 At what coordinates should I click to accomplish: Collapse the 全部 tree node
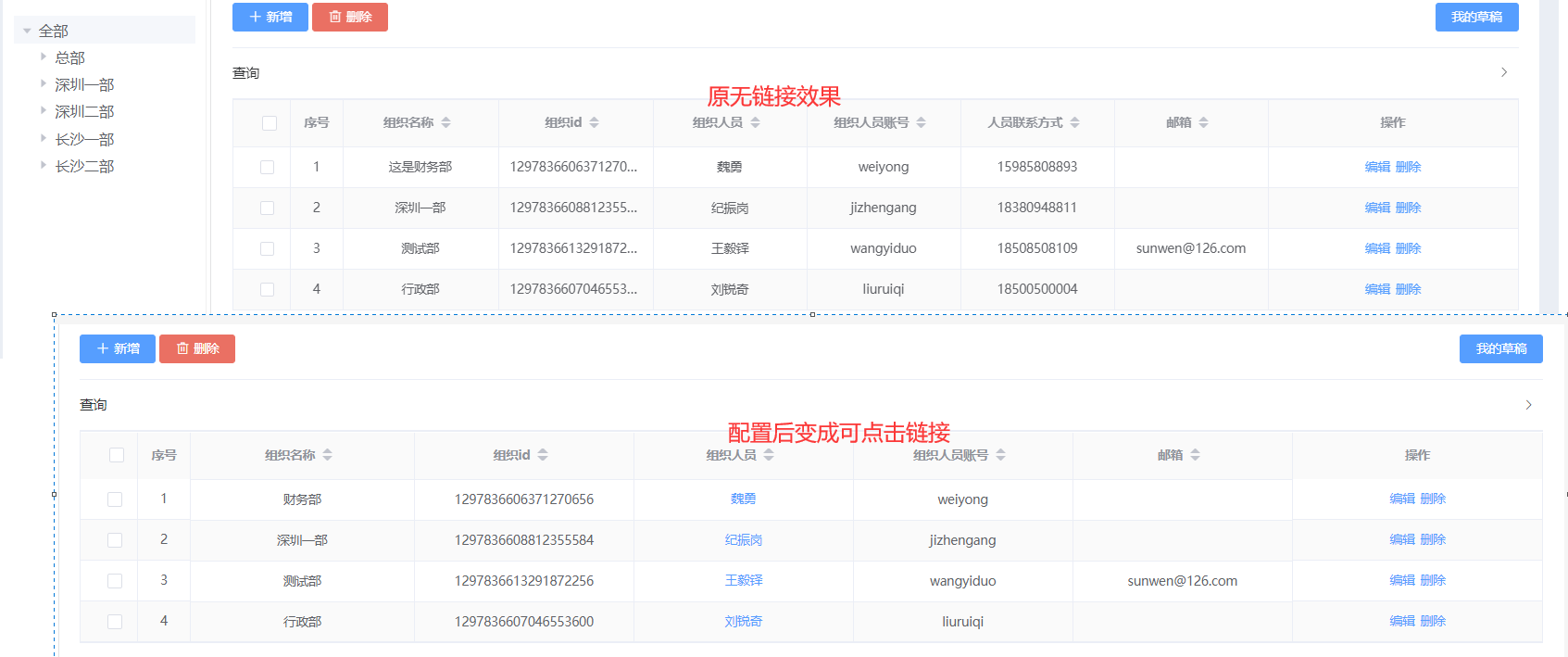point(27,32)
